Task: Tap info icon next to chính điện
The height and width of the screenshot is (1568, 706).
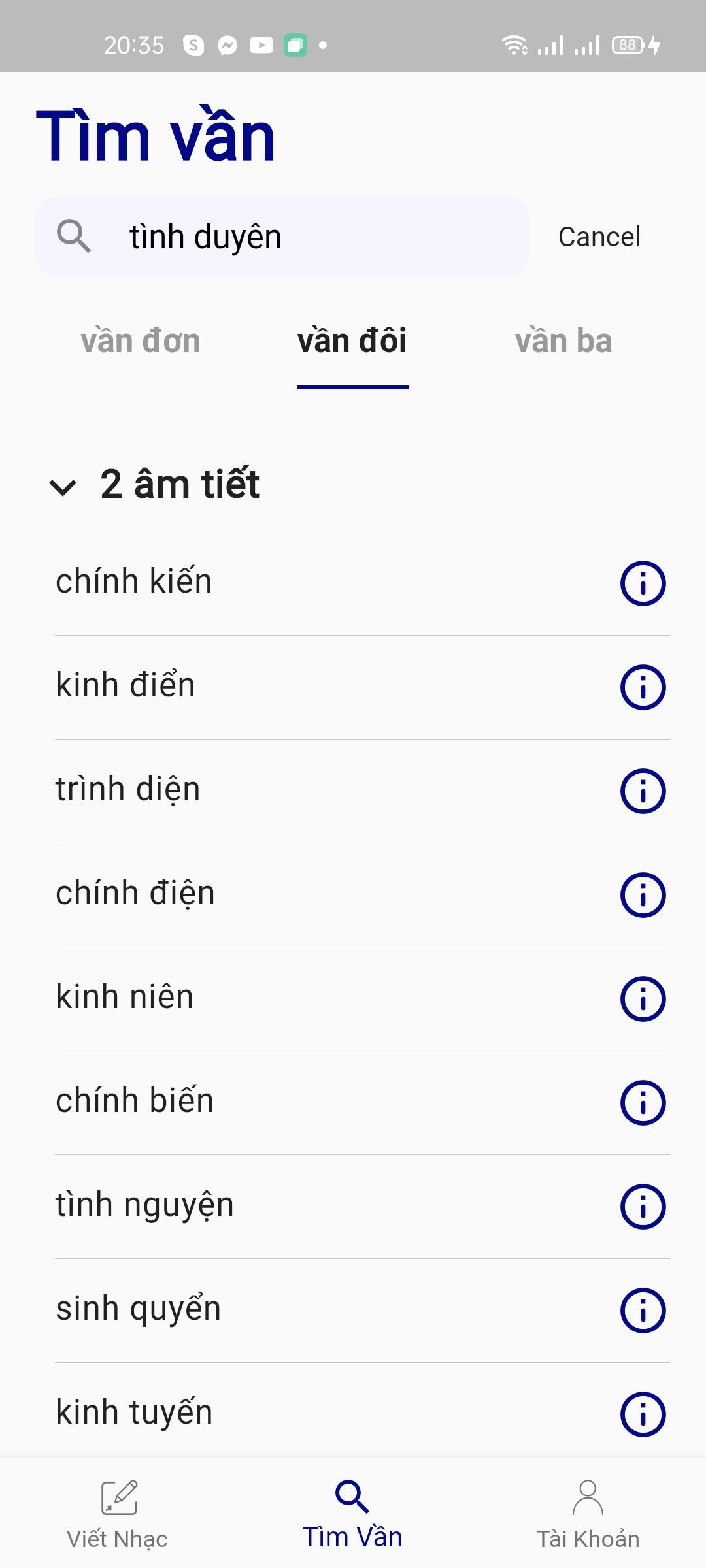Action: [x=643, y=895]
